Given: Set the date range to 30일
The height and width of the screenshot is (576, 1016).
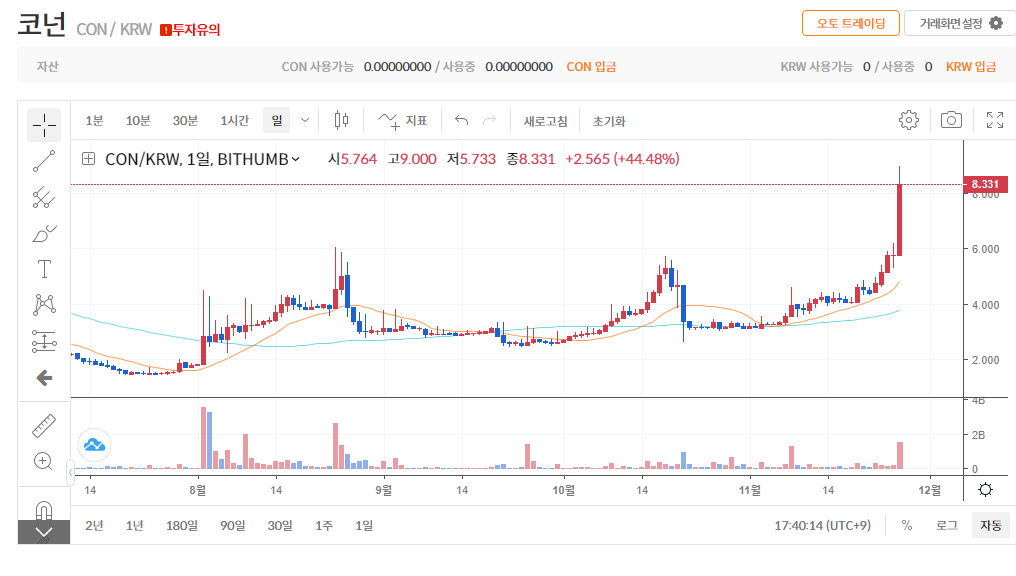Looking at the screenshot, I should point(280,525).
